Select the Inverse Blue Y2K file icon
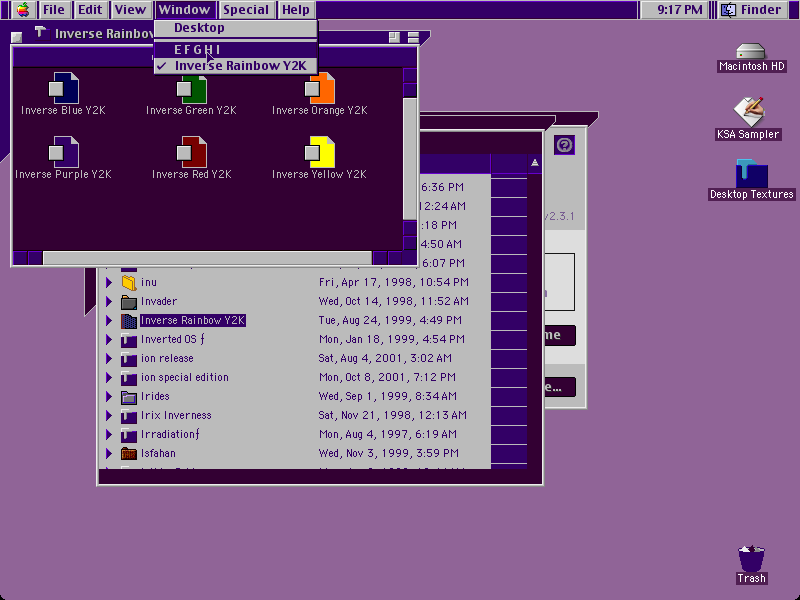This screenshot has width=800, height=600. (64, 88)
